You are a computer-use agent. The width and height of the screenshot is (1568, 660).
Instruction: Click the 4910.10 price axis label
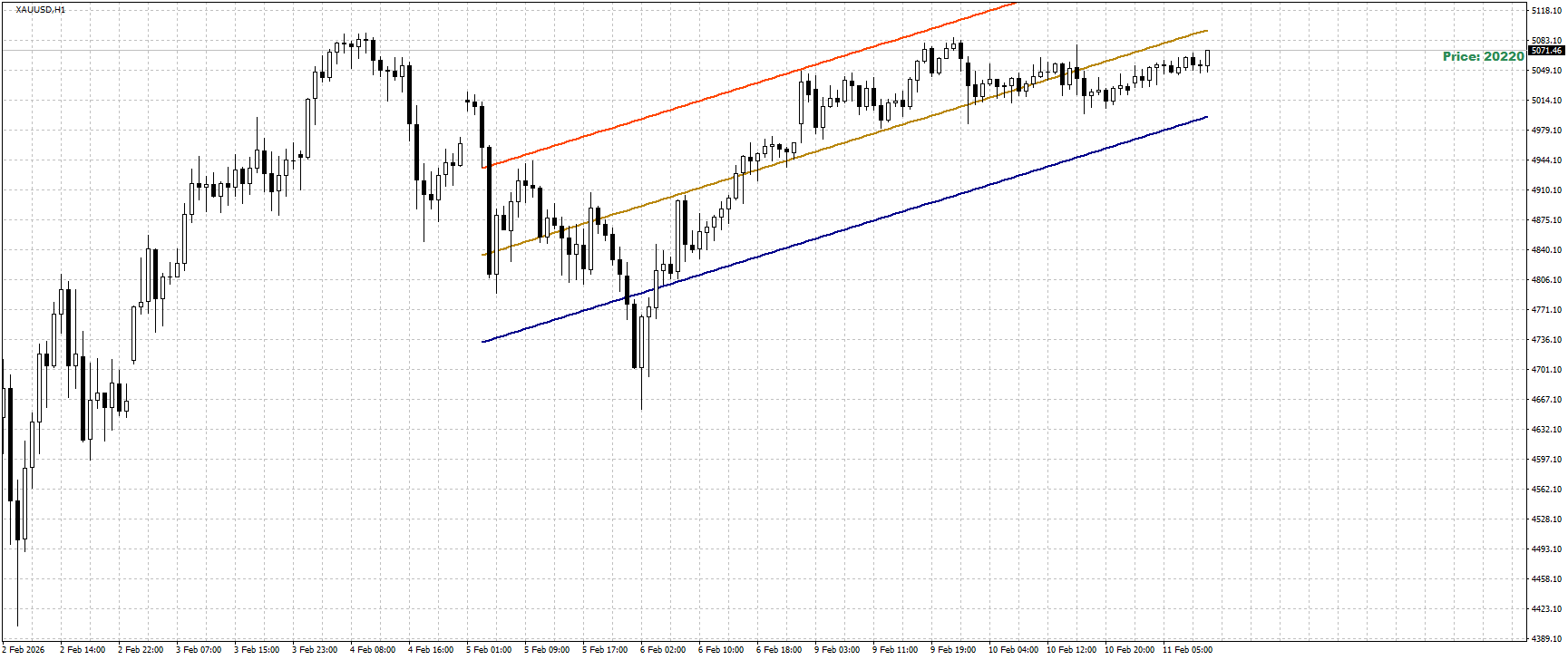point(1545,190)
